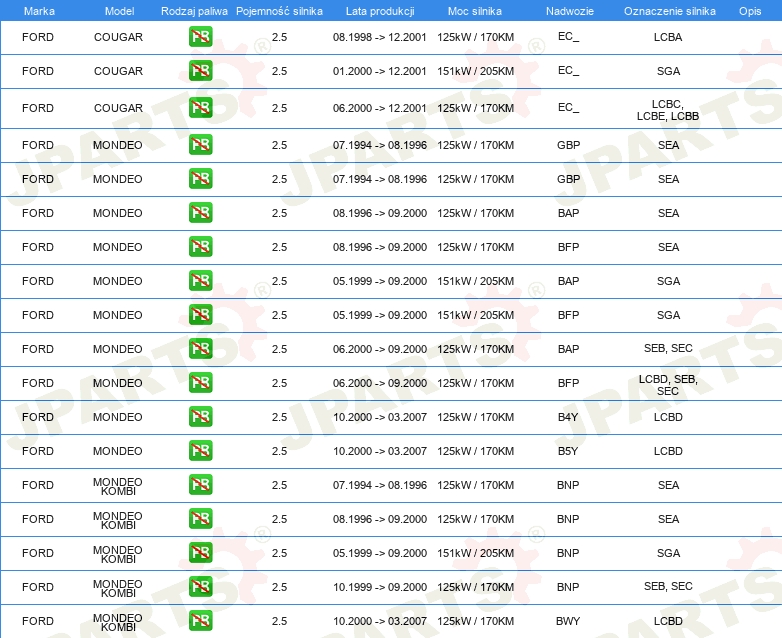Click fuel icon in MONDEO BAP 08.1996 SEA row

point(200,213)
